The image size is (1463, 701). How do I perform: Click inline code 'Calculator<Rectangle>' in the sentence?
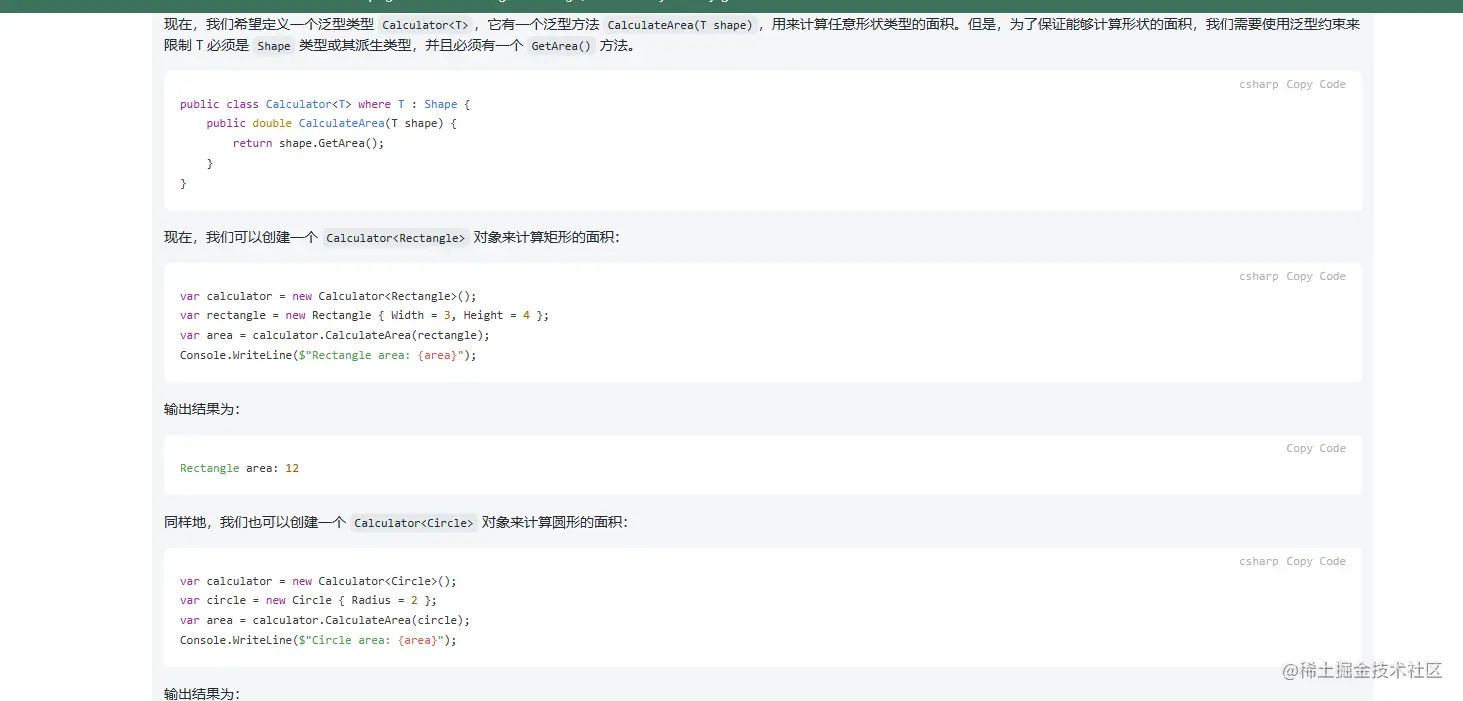point(396,238)
